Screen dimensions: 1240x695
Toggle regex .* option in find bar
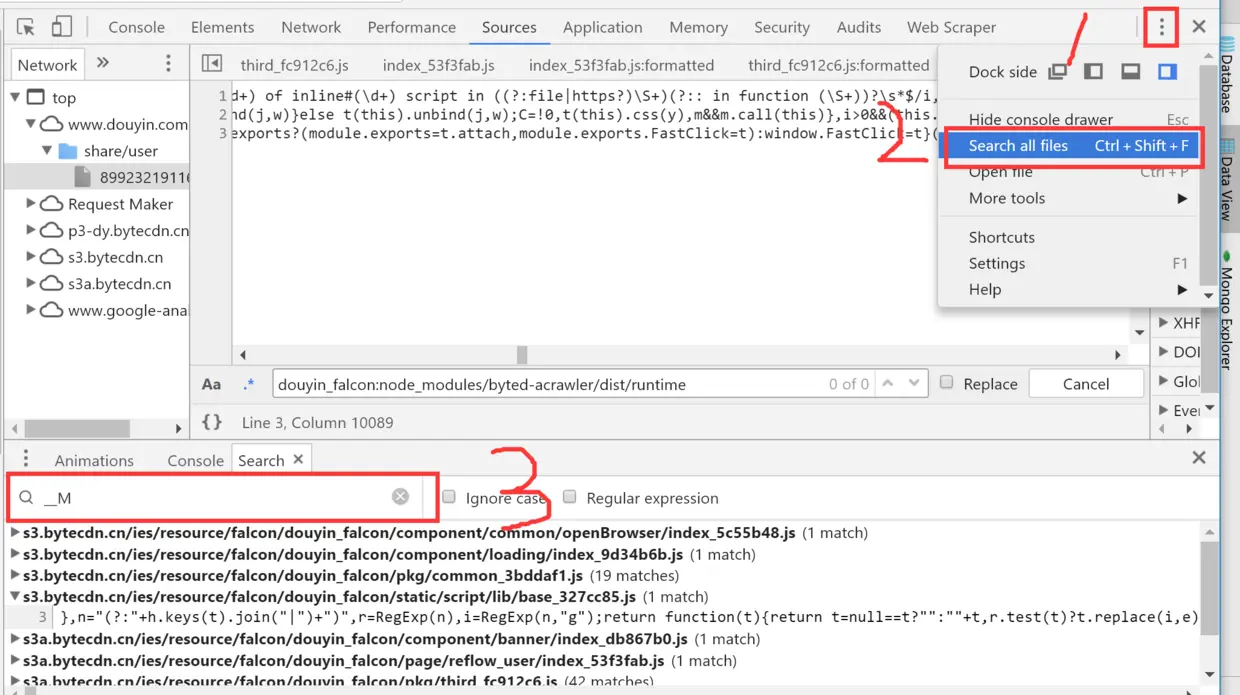coord(249,384)
